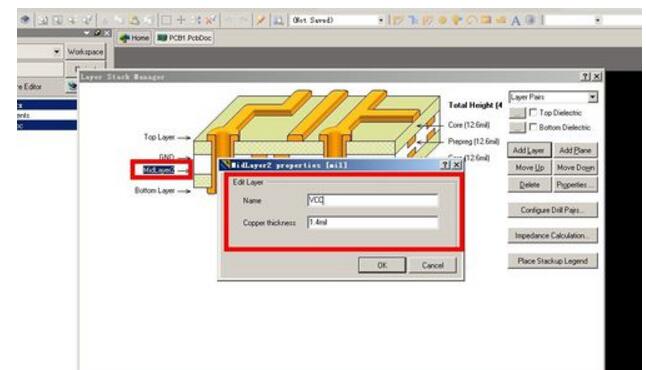Screen dimensions: 646x370
Task: Click help icon in MidLayer2 properties dialog
Action: coord(446,165)
